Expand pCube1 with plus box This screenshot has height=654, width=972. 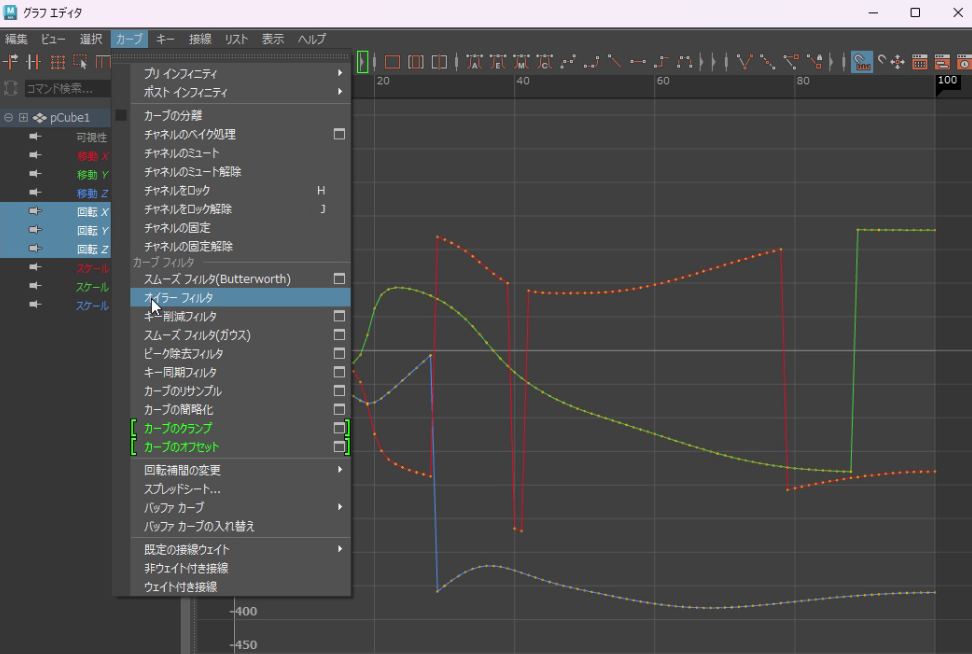(x=24, y=117)
